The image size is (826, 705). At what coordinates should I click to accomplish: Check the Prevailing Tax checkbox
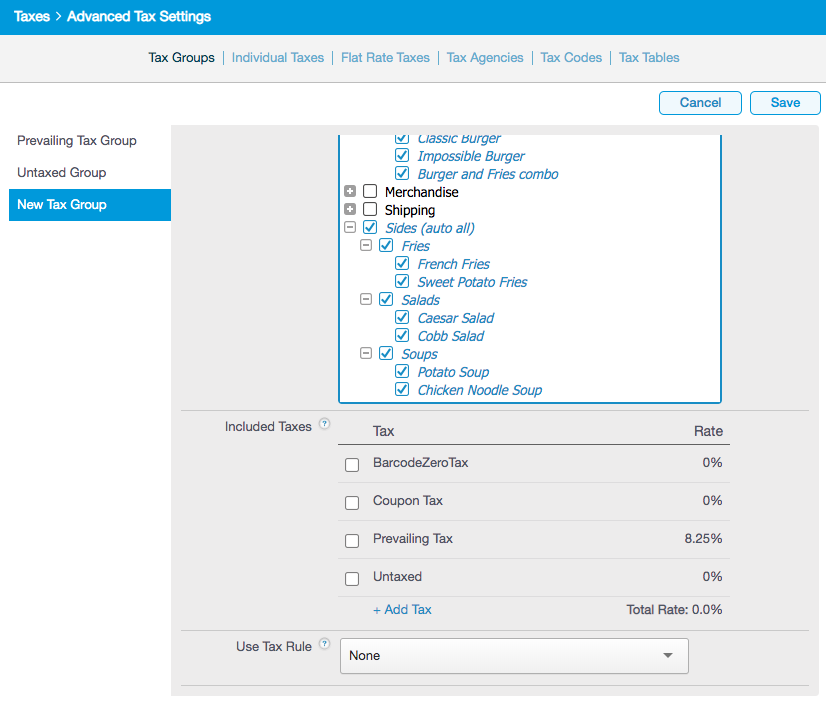(352, 541)
